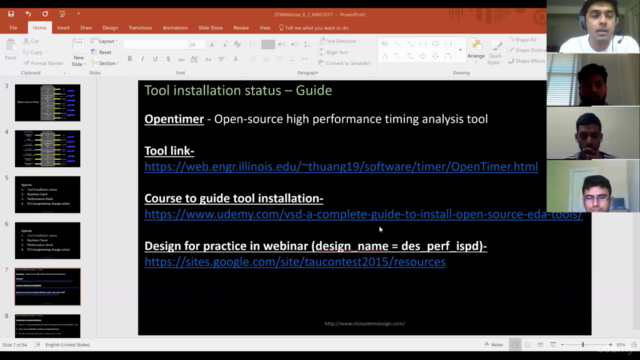Open the taucontest2015 resources link
640x360 pixels.
[295, 262]
